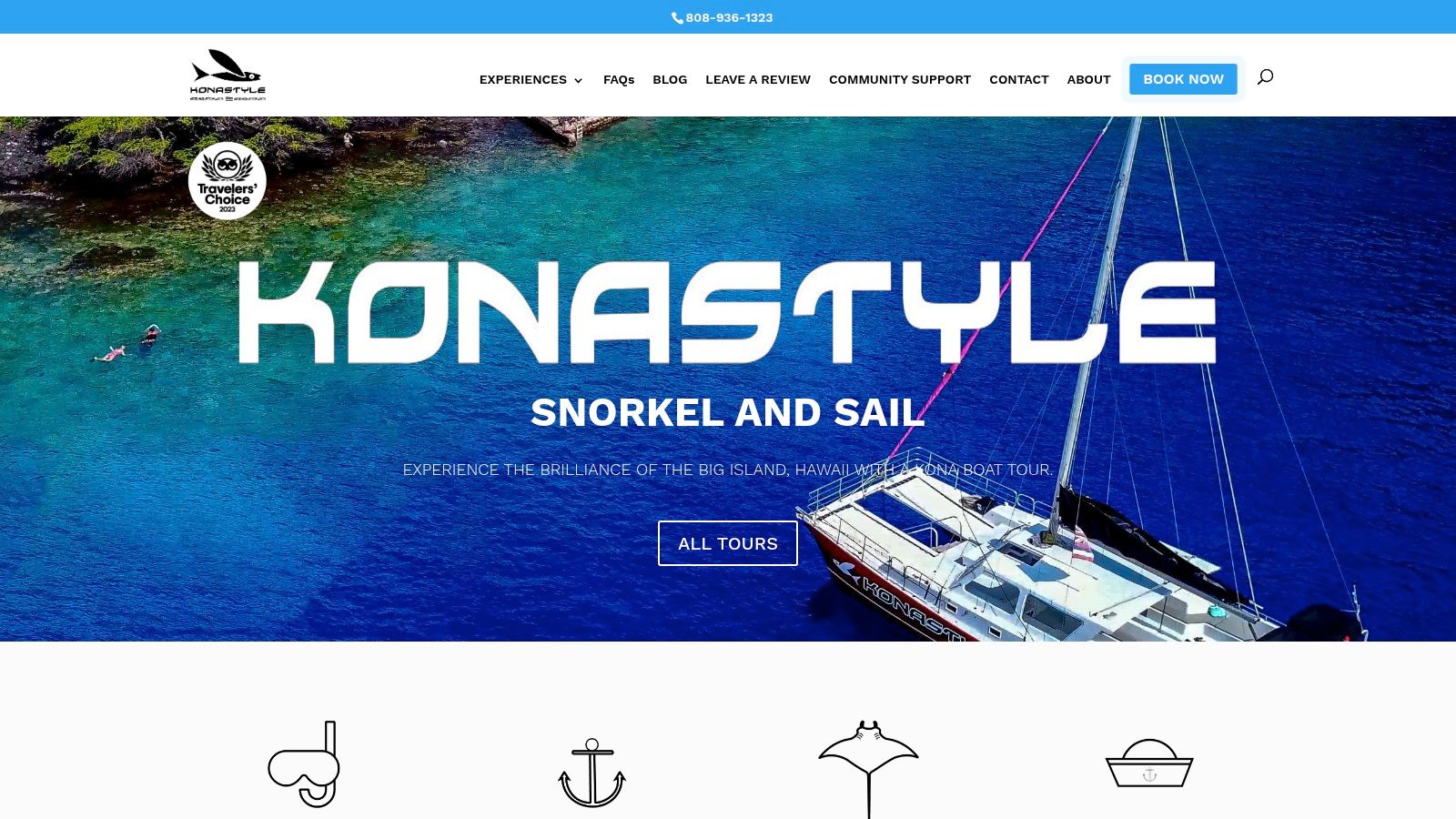Select the anchor icon
Screen dimensions: 1456x819
pyautogui.click(x=591, y=773)
